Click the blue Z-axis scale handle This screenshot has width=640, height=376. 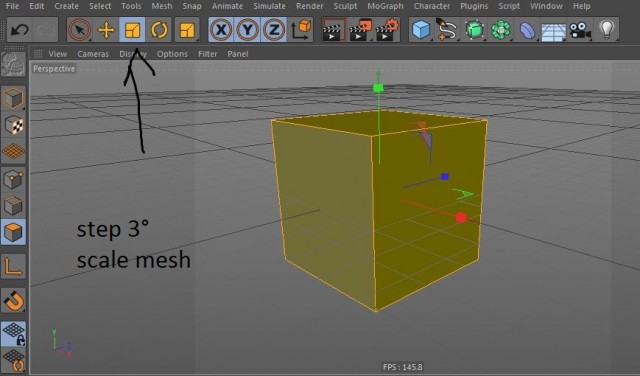click(x=445, y=177)
